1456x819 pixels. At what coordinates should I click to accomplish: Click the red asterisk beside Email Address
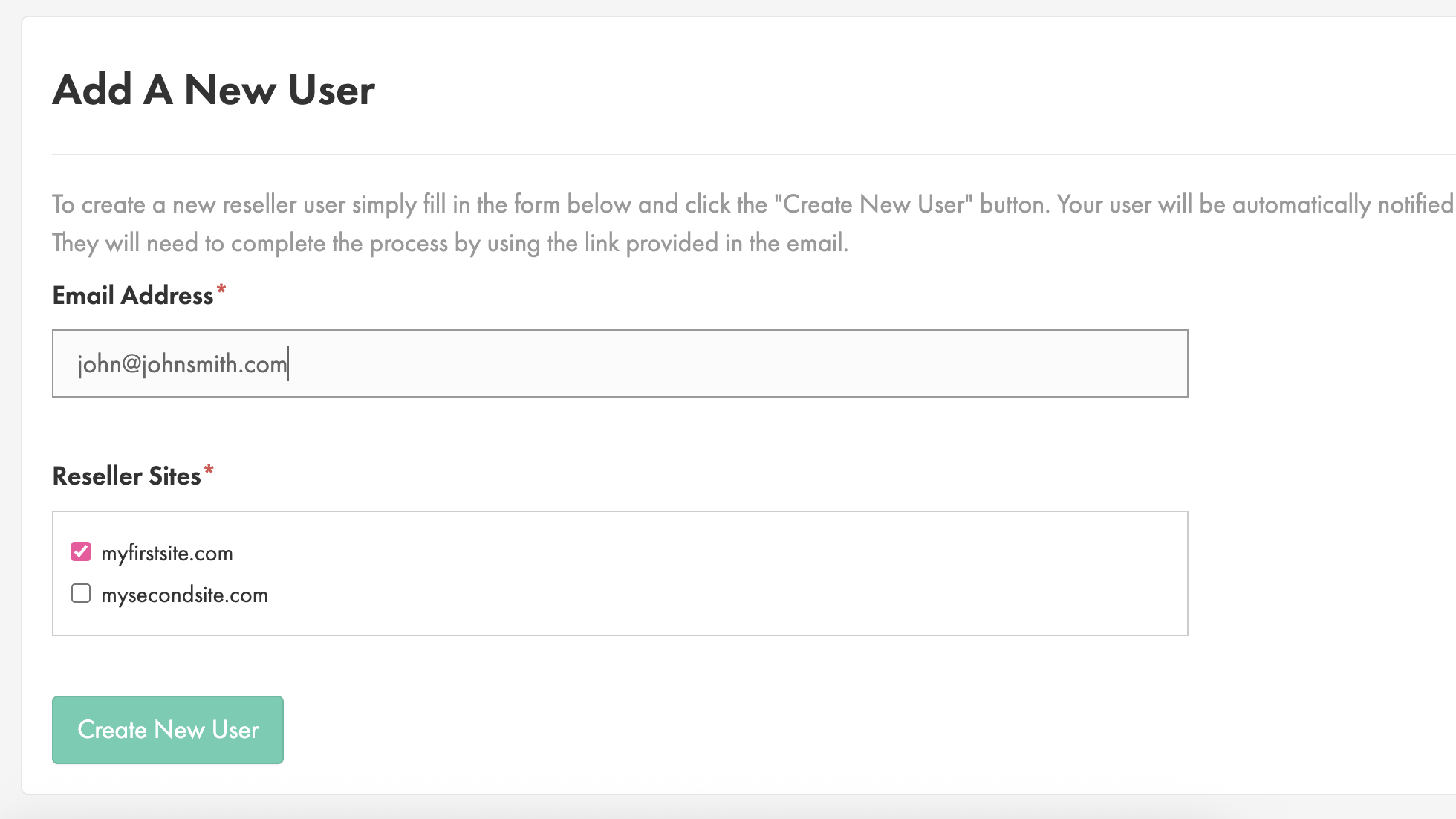(221, 290)
